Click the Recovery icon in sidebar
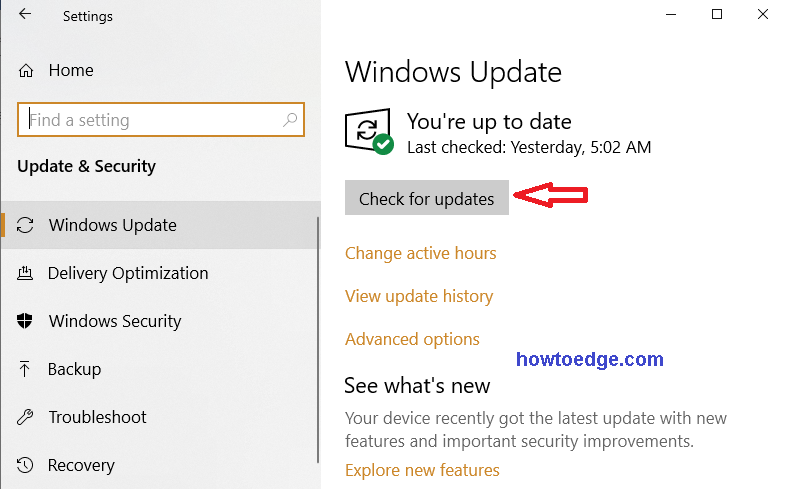 (27, 465)
